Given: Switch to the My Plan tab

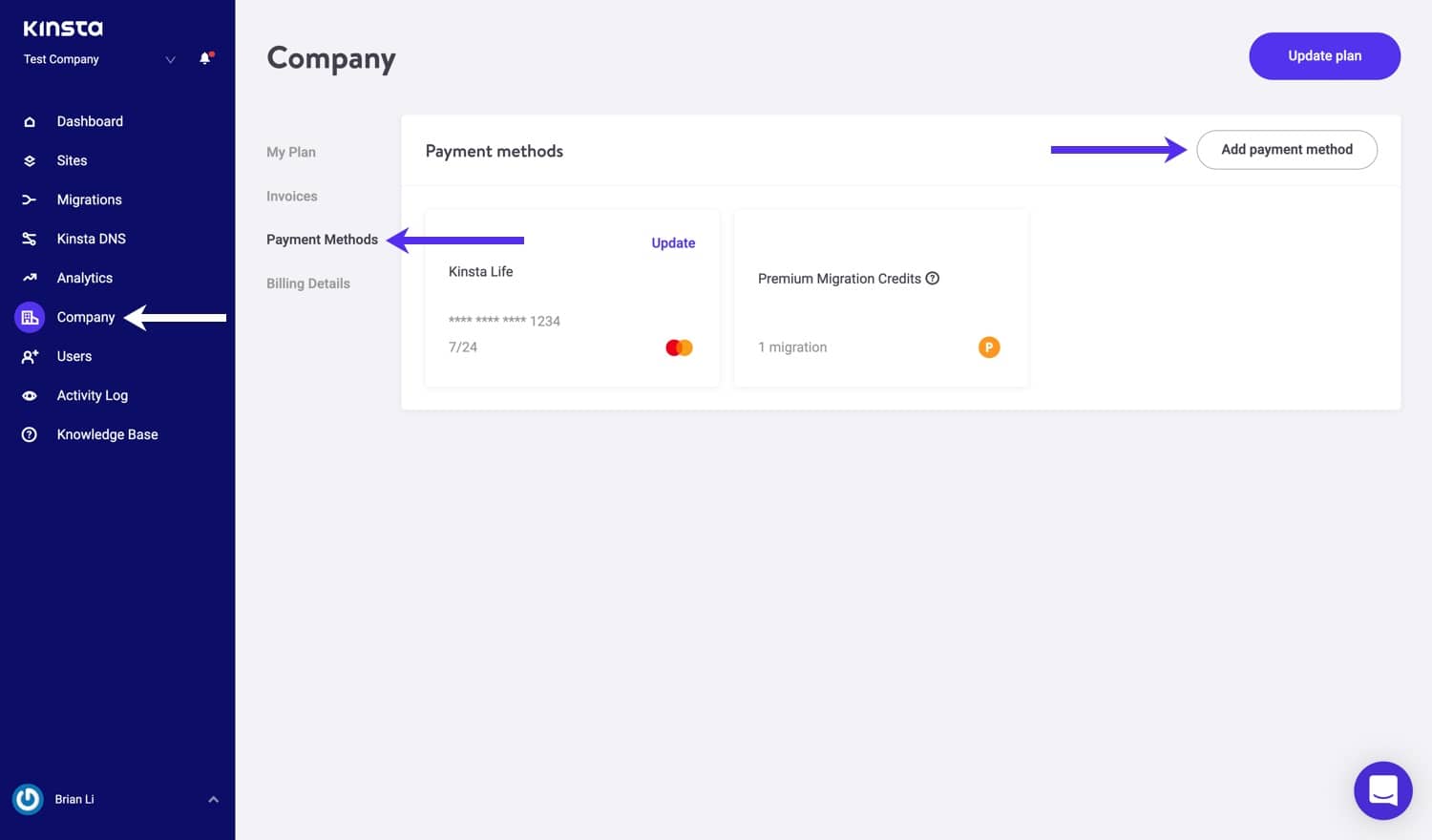Looking at the screenshot, I should 290,152.
